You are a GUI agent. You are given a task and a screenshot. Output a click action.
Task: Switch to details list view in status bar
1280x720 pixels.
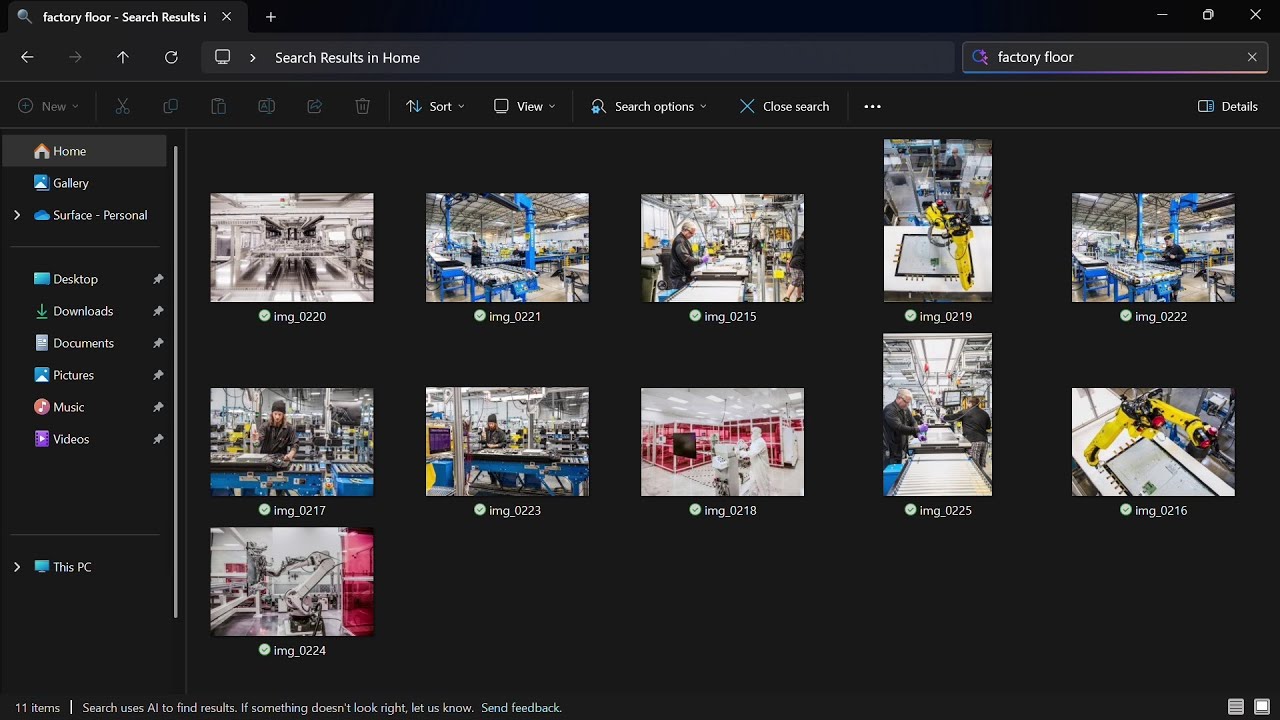click(x=1236, y=707)
